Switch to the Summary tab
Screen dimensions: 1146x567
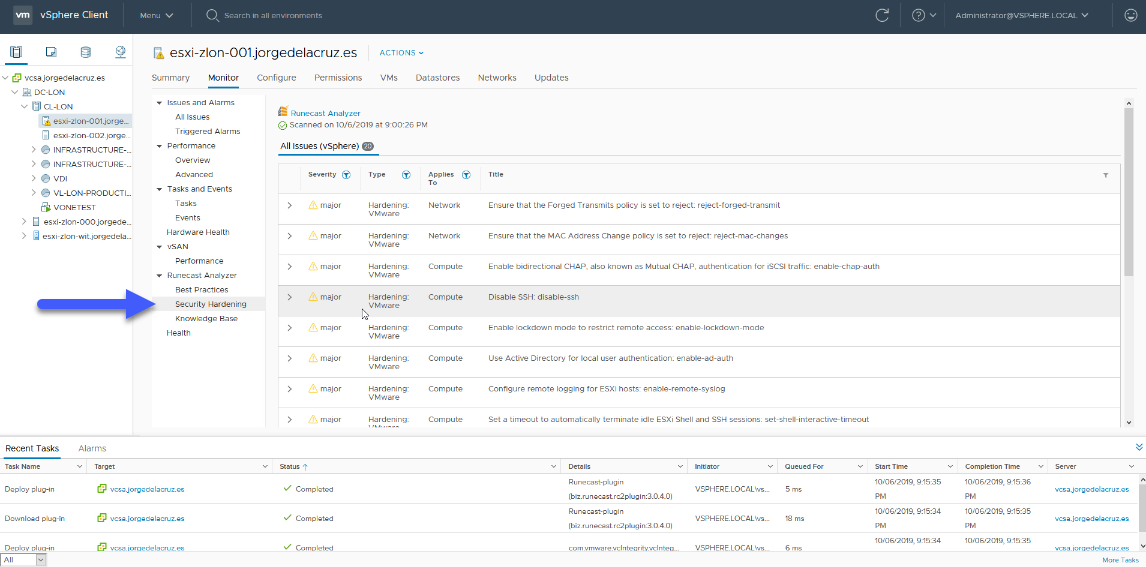[170, 77]
